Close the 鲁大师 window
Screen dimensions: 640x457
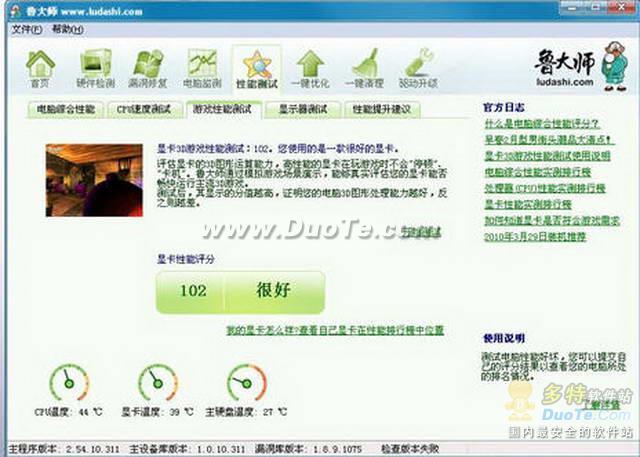click(x=623, y=7)
